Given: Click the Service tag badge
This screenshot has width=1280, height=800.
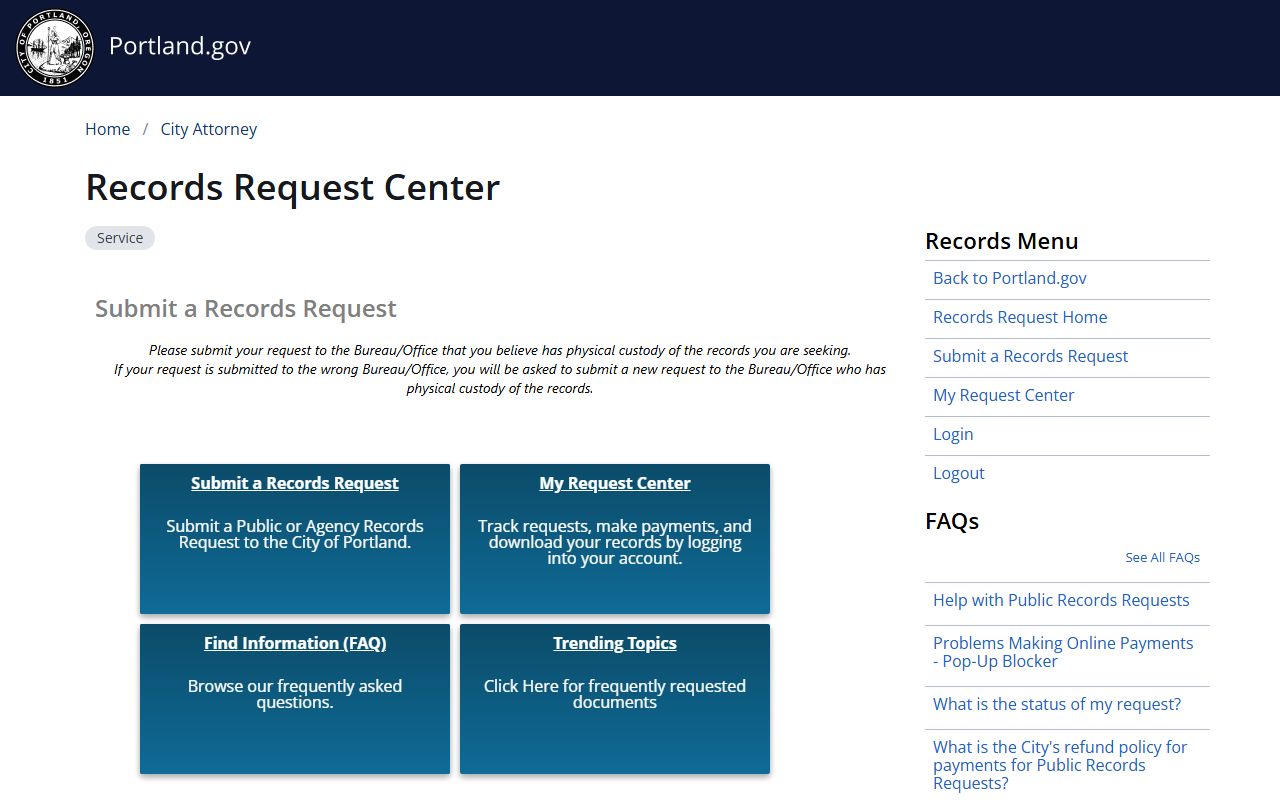Looking at the screenshot, I should (x=120, y=238).
